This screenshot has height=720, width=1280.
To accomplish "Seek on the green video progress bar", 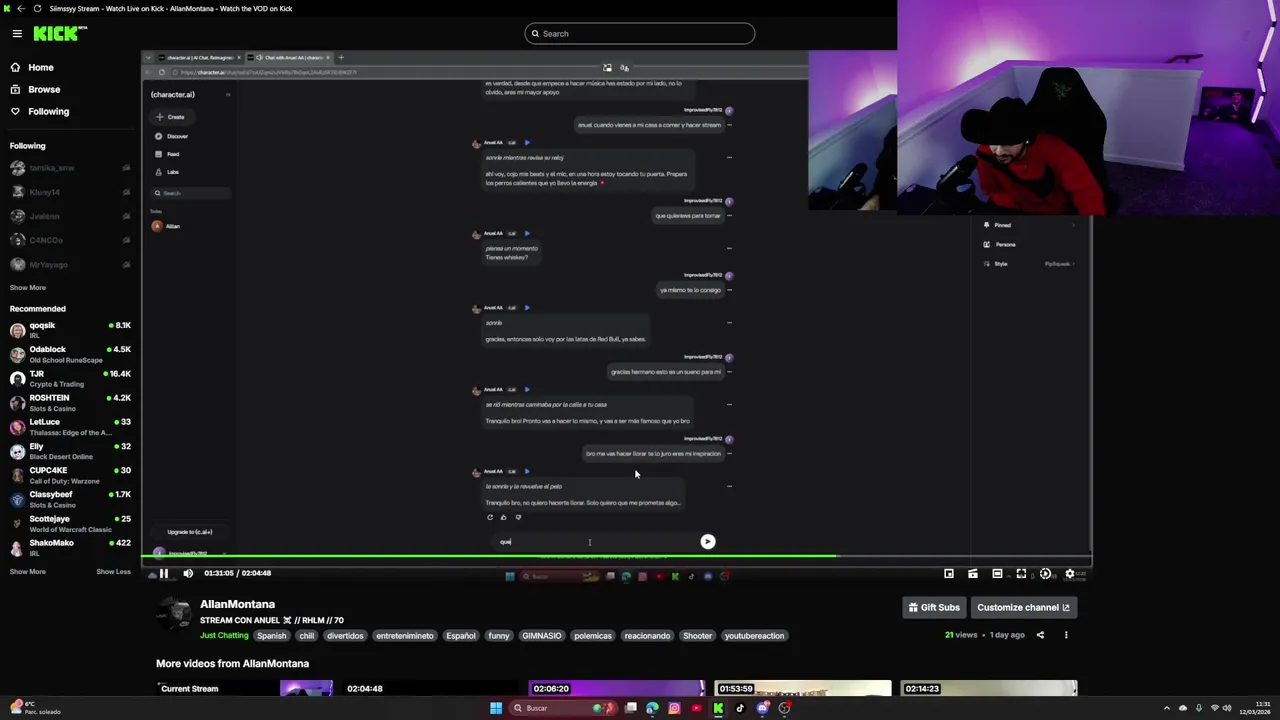I will coord(616,556).
